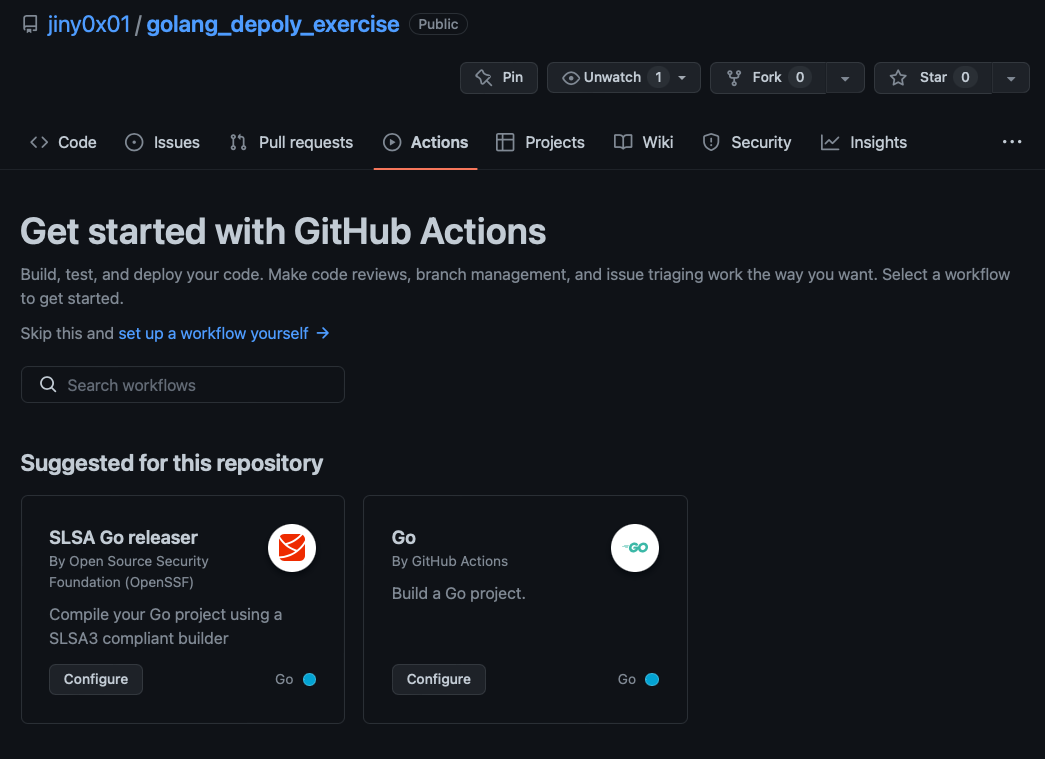Viewport: 1045px width, 759px height.
Task: Open the Wiki tab
Action: 644,142
